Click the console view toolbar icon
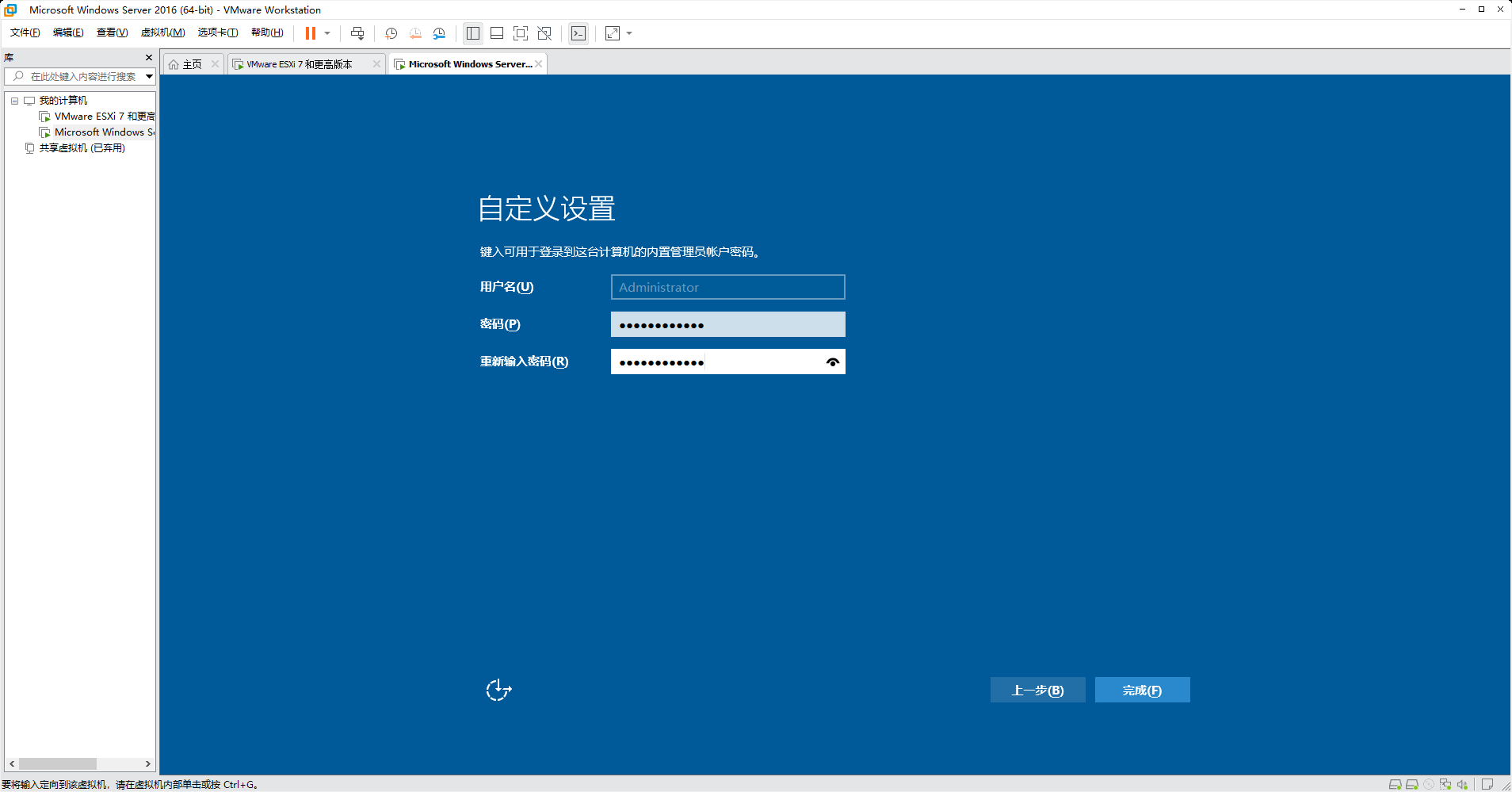This screenshot has height=792, width=1512. (578, 33)
